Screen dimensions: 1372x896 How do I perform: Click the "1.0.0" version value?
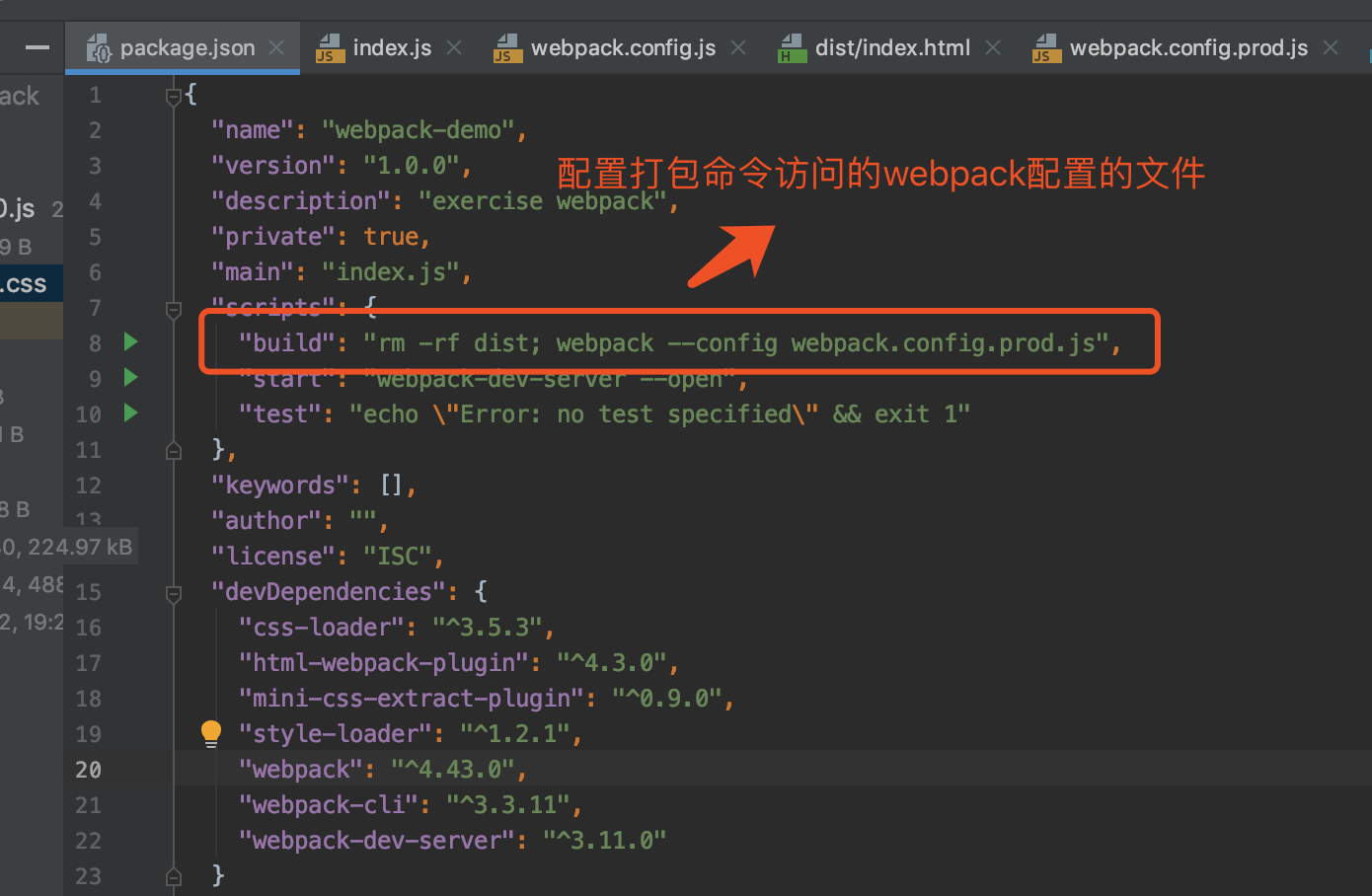[x=412, y=166]
